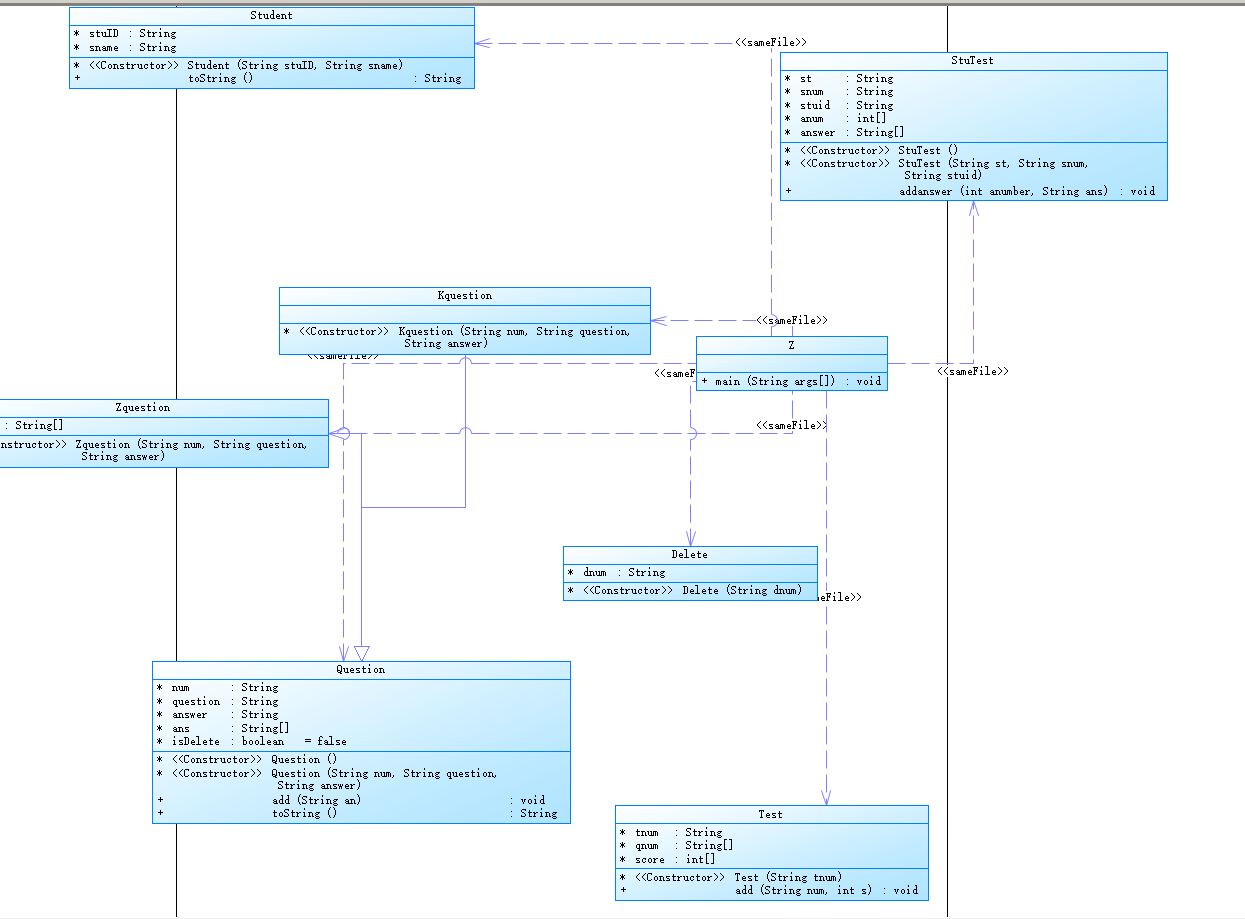Click the stuID : String attribute
Image resolution: width=1245 pixels, height=919 pixels.
pos(125,33)
